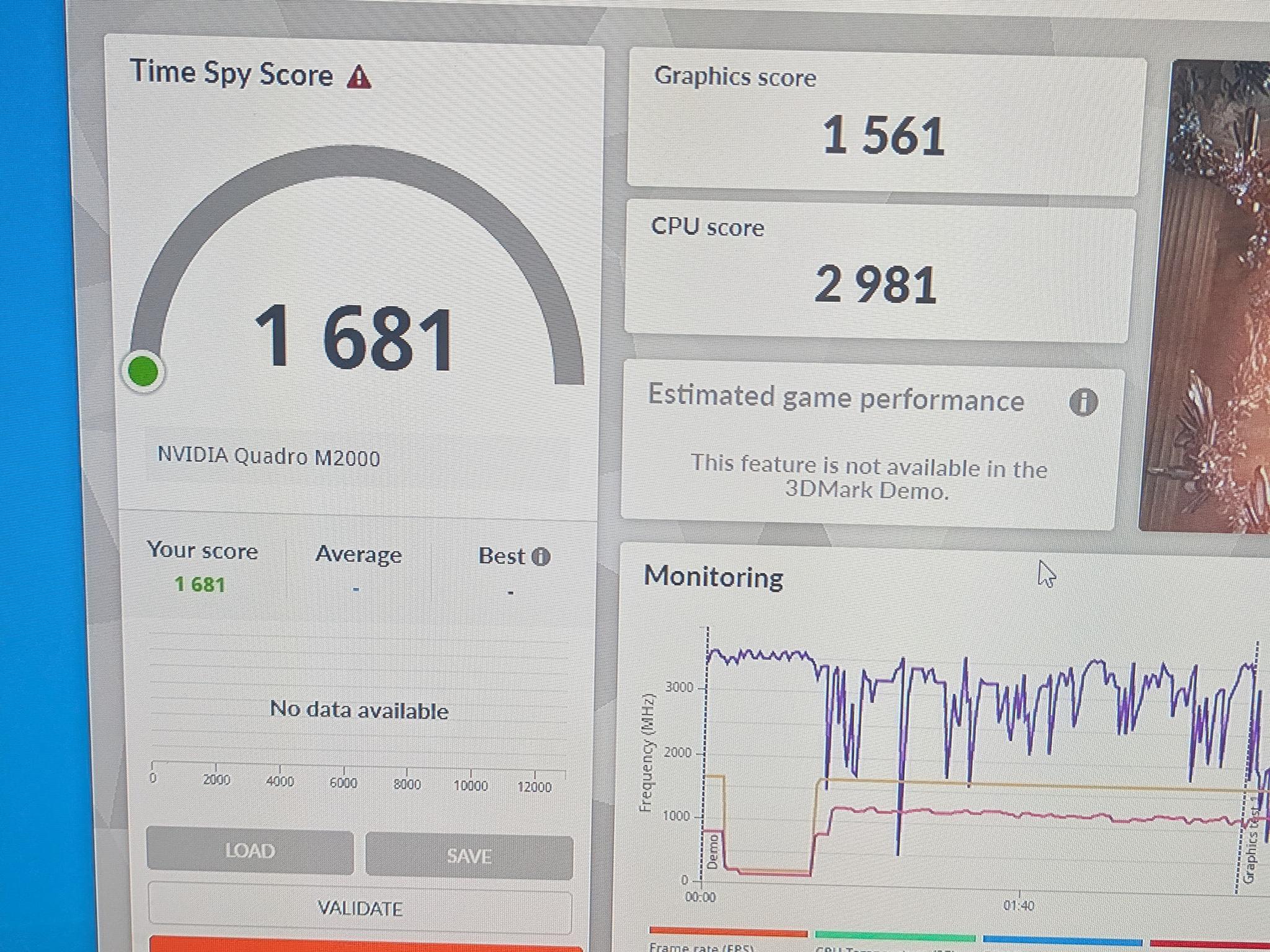
Task: Click the green dot on score gauge
Action: coord(143,371)
